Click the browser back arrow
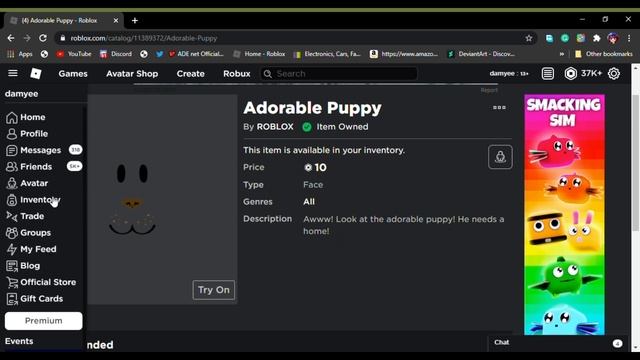This screenshot has width=640, height=360. 11,38
